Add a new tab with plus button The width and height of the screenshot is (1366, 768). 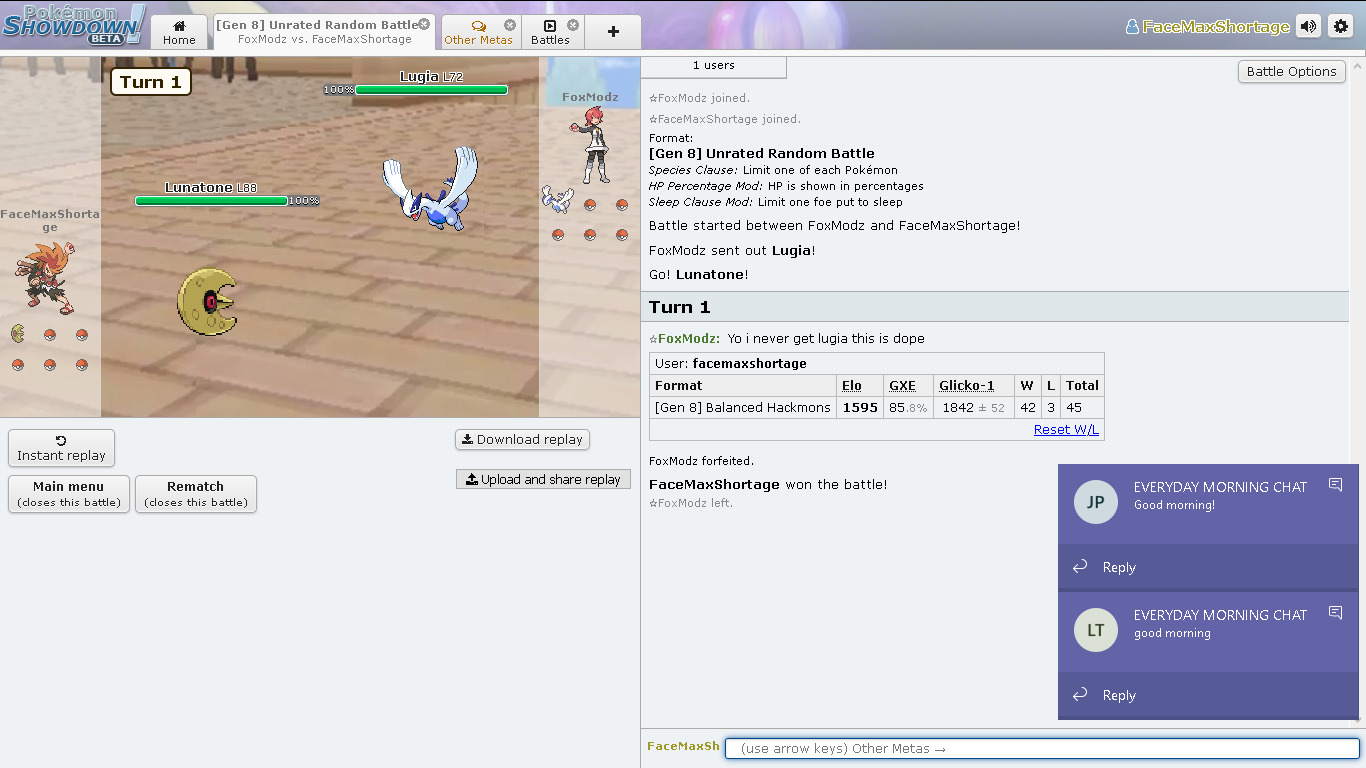pyautogui.click(x=613, y=32)
